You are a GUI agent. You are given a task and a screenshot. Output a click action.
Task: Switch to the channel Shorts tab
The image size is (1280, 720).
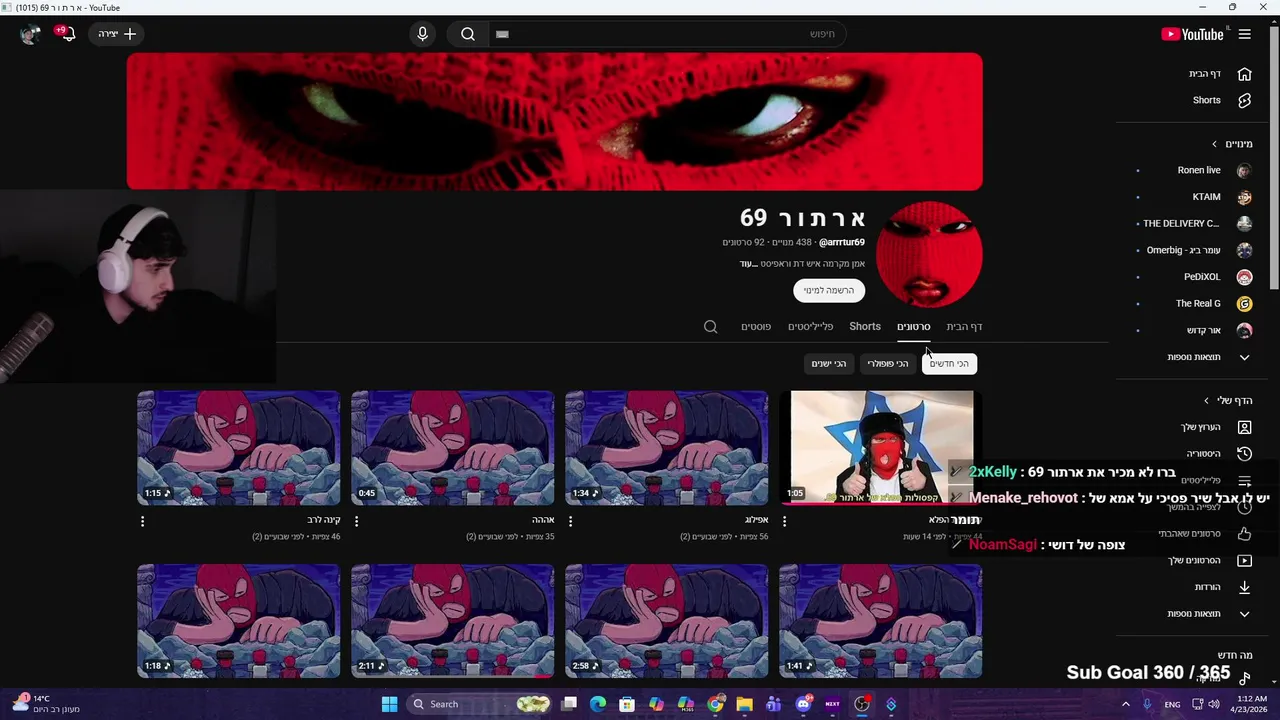pyautogui.click(x=865, y=327)
